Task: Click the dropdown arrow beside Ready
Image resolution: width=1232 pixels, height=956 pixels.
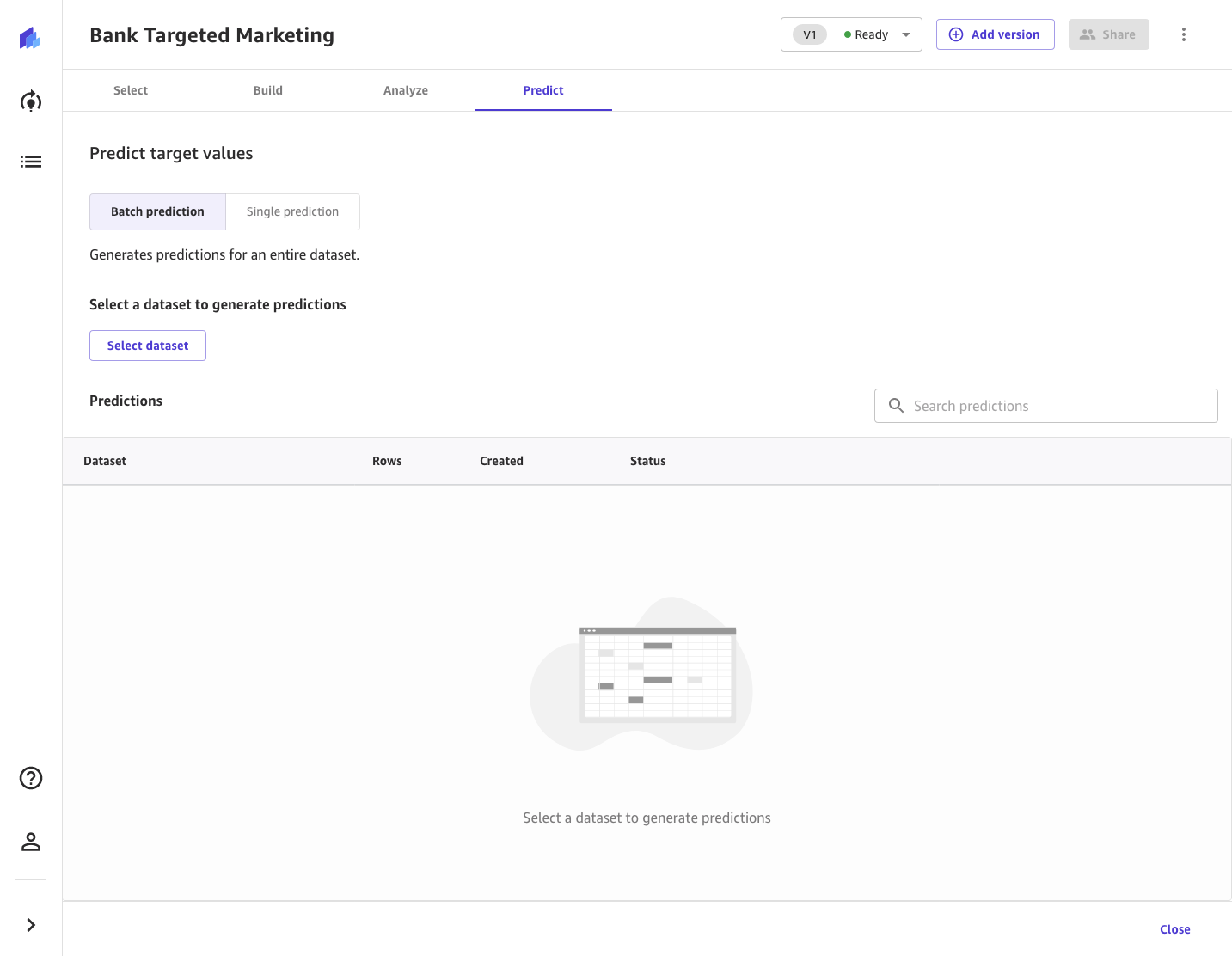Action: point(906,35)
